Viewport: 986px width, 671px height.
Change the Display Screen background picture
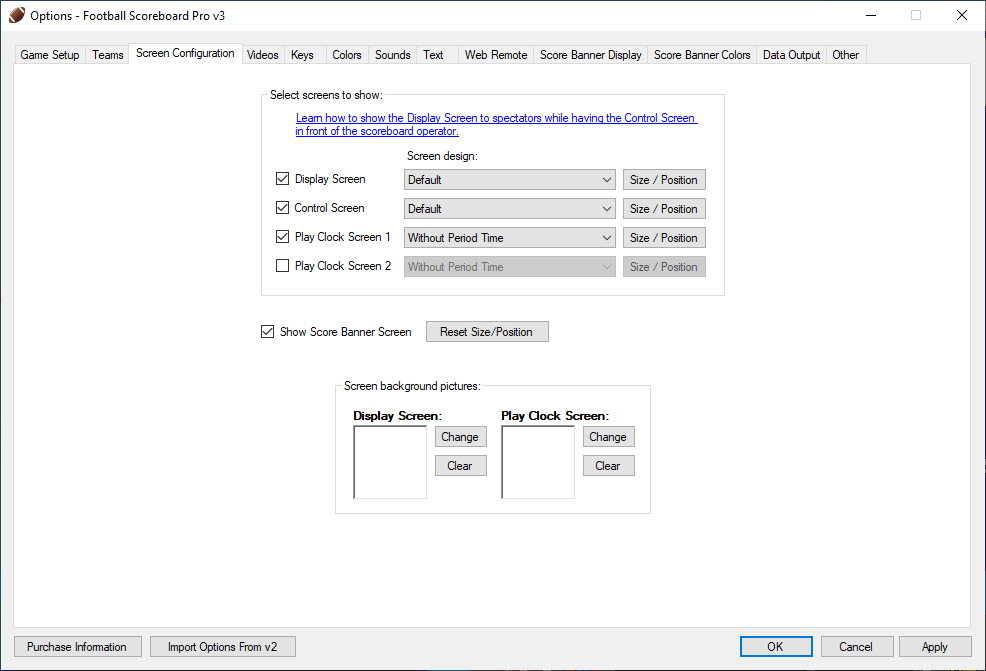460,437
